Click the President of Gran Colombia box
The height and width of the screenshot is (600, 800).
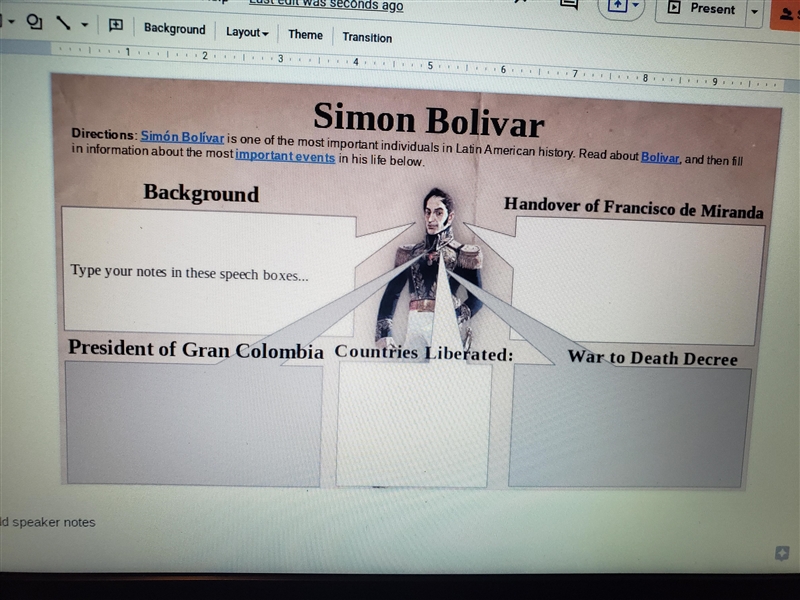194,423
